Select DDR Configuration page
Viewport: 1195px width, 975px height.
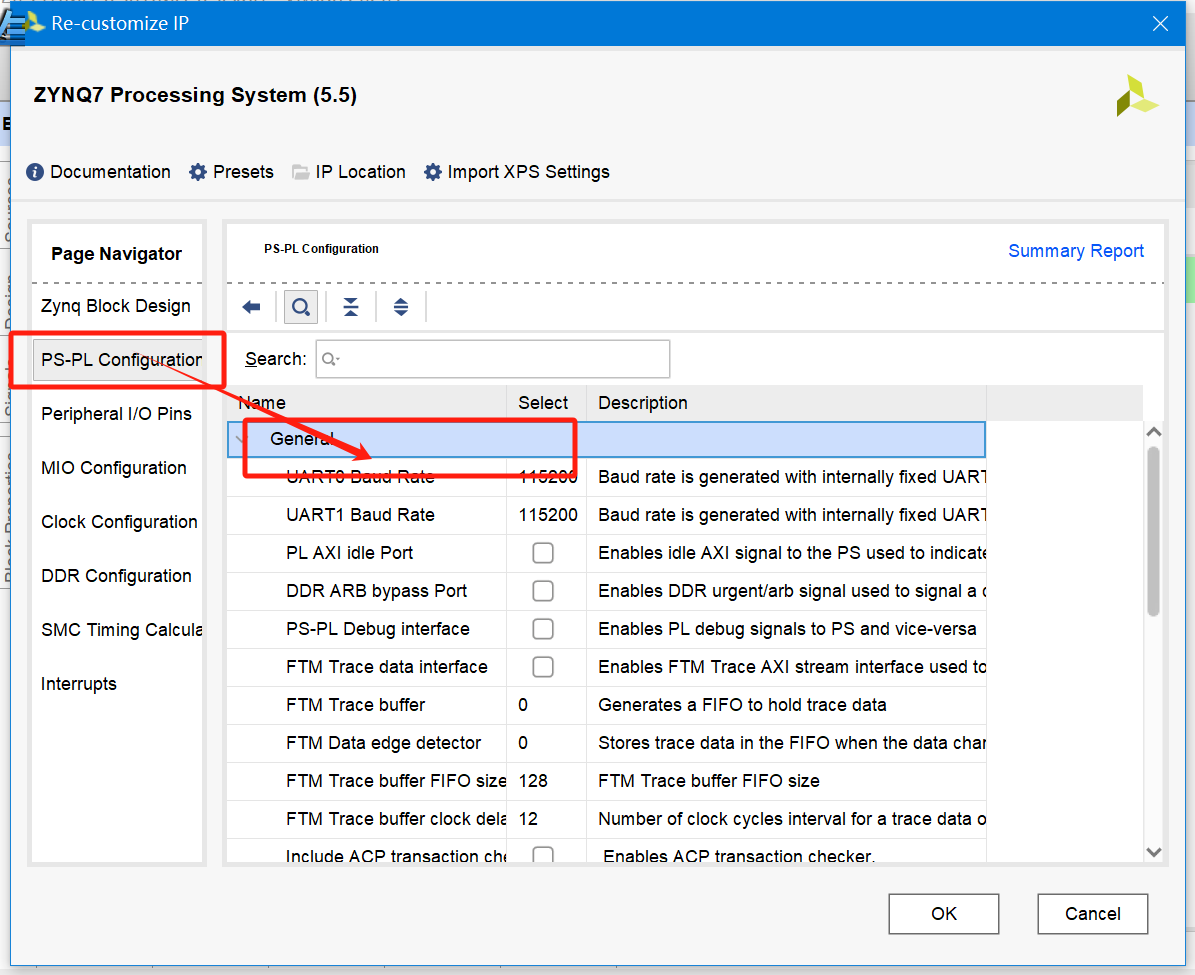pyautogui.click(x=116, y=576)
